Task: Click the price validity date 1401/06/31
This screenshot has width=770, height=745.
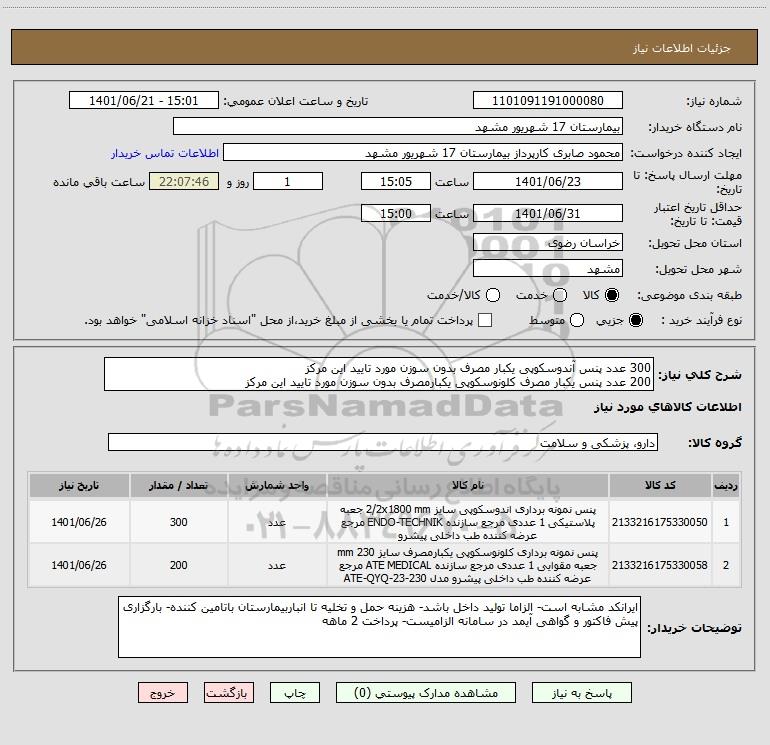Action: coord(548,213)
